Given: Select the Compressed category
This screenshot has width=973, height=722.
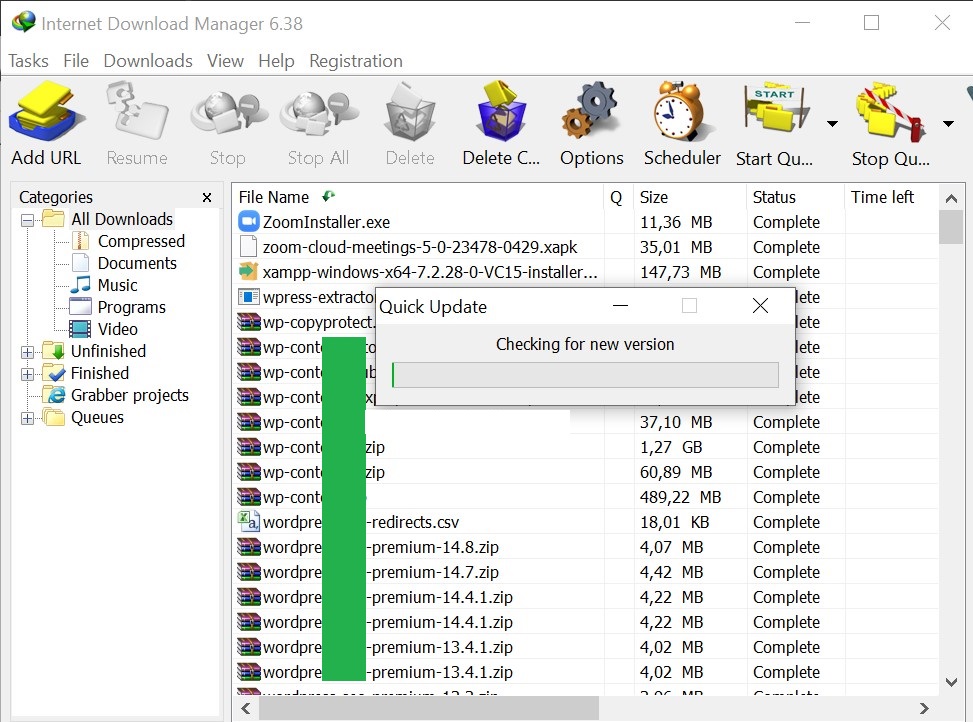Looking at the screenshot, I should pyautogui.click(x=141, y=241).
